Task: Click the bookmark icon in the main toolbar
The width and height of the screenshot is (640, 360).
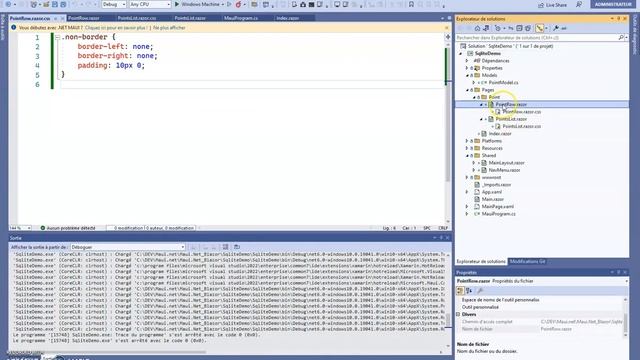Action: (411, 4)
